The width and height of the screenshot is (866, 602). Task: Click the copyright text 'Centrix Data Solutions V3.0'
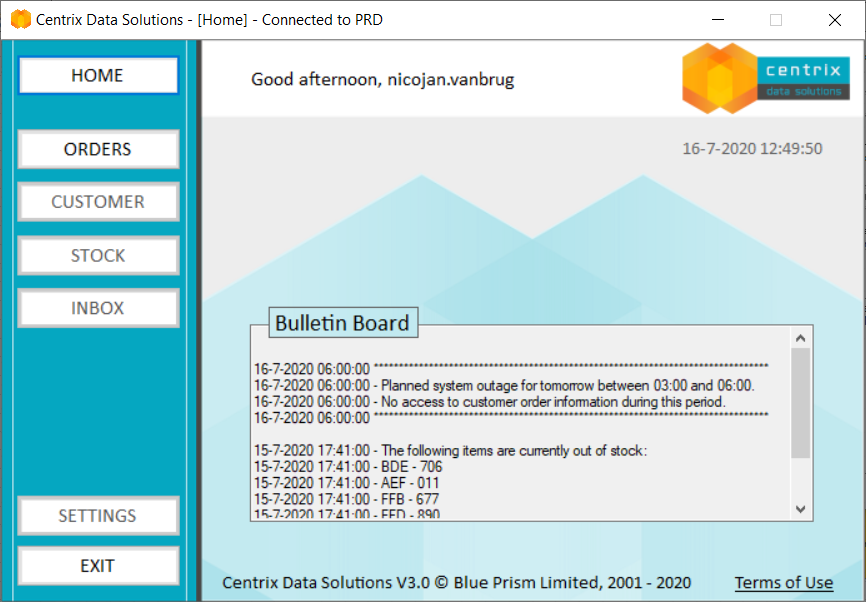pyautogui.click(x=326, y=583)
